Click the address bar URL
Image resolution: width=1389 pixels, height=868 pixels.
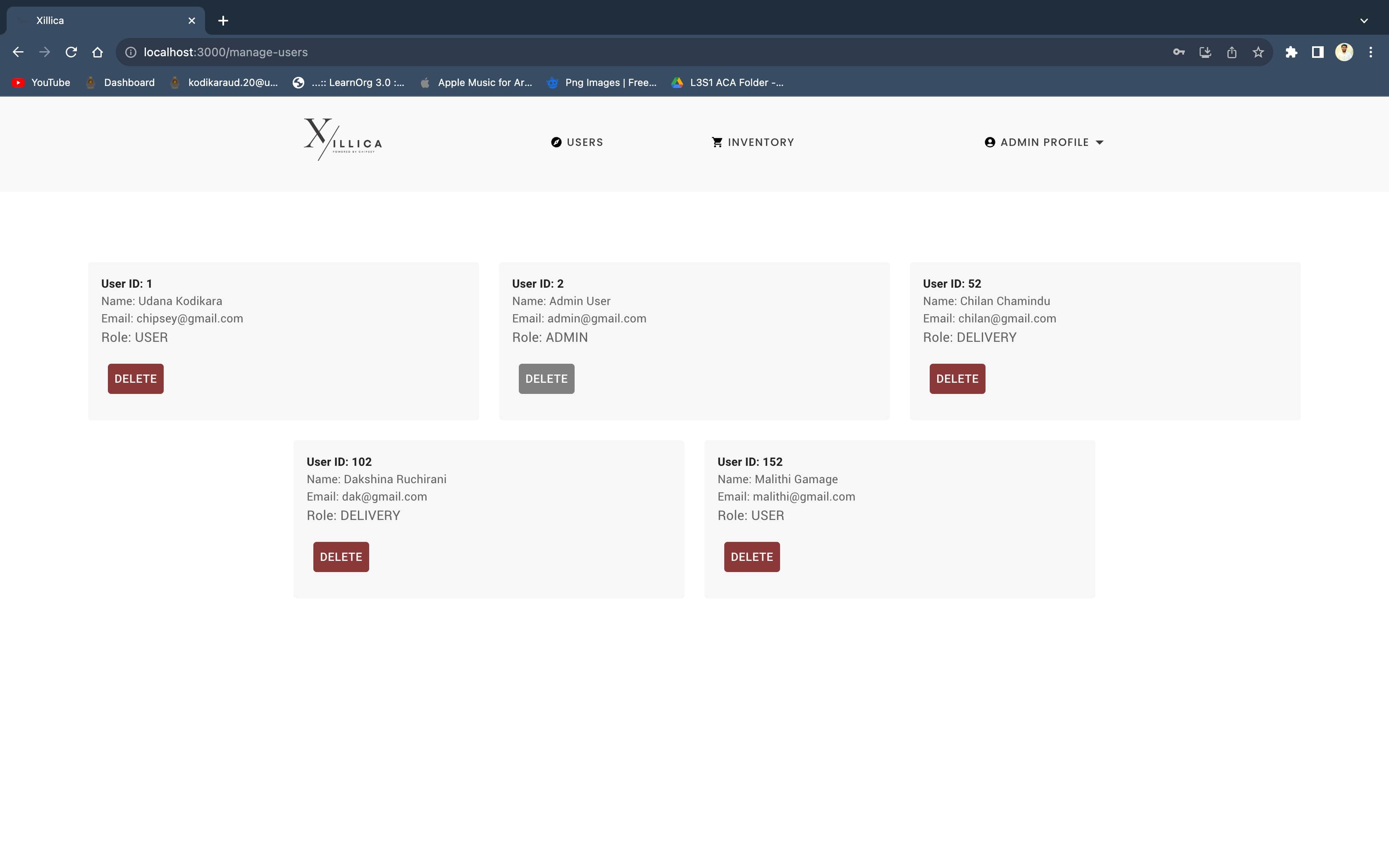226,52
